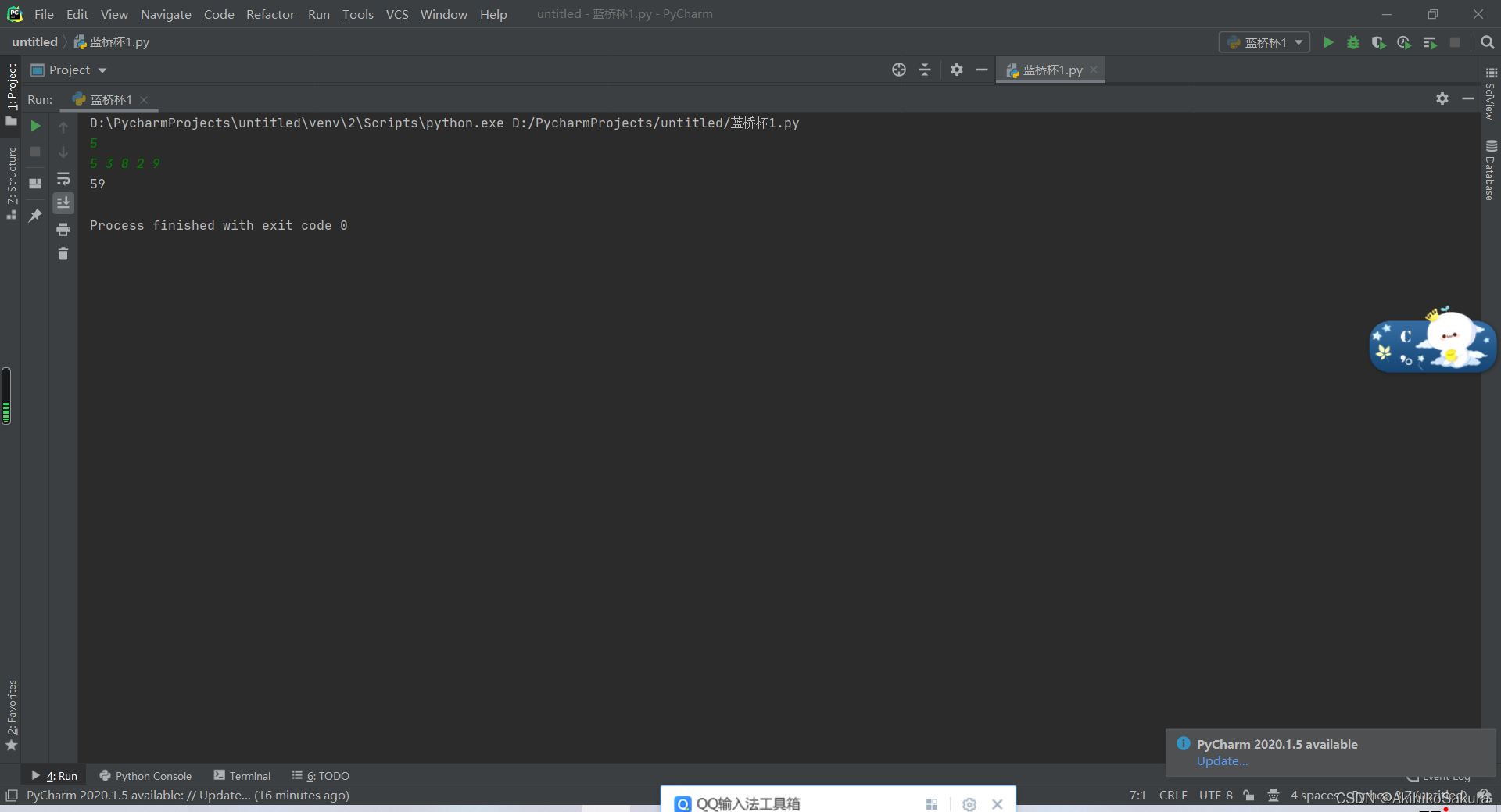Rerun the 蓝桥杯1 script
1501x812 pixels.
click(x=35, y=126)
